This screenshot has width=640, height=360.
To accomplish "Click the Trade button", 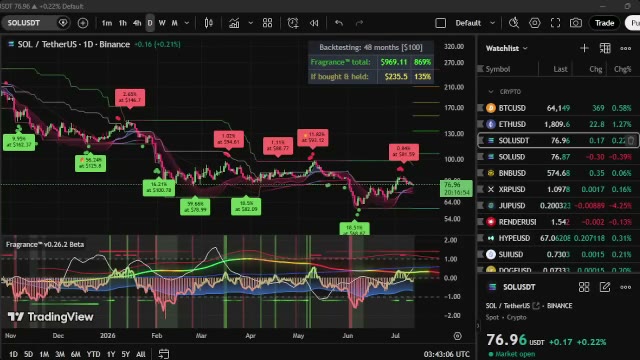I will [604, 23].
